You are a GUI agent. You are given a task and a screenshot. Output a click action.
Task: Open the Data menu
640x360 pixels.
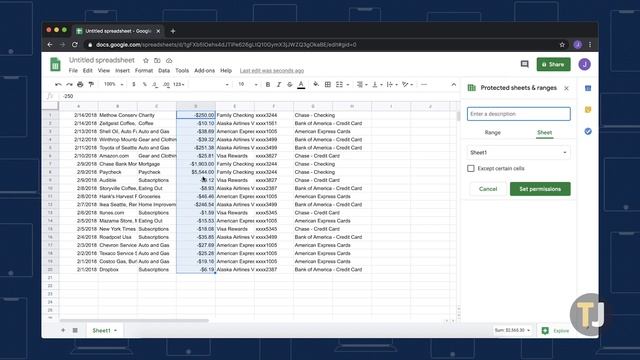point(164,71)
